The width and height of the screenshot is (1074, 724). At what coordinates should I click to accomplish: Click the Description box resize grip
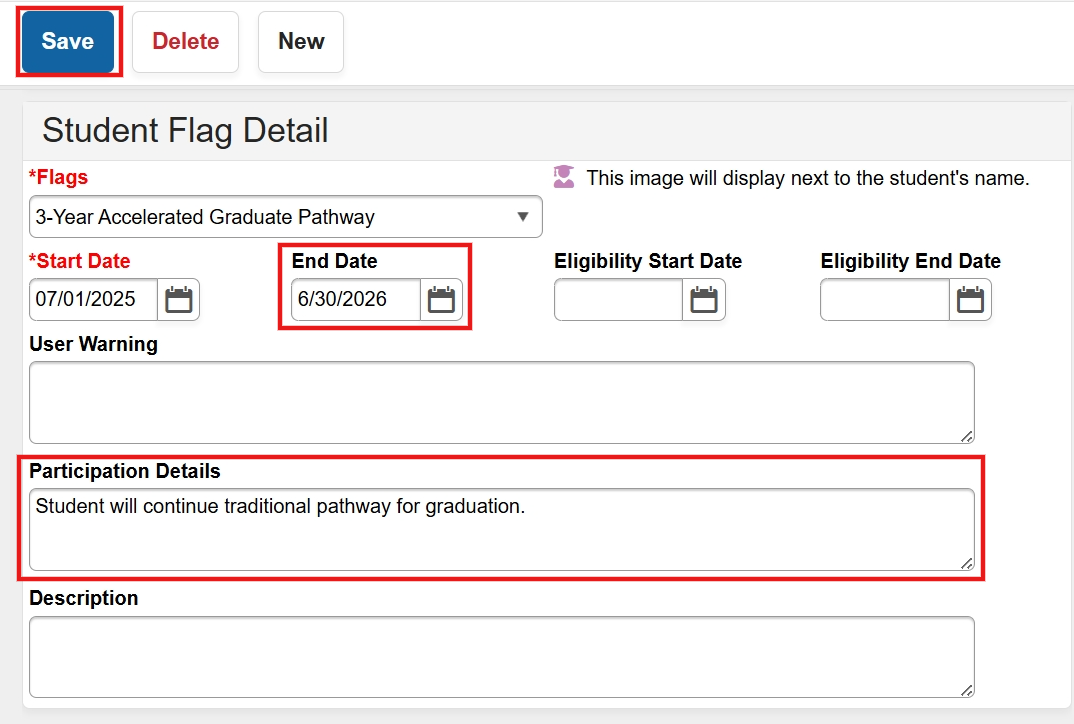(x=966, y=688)
